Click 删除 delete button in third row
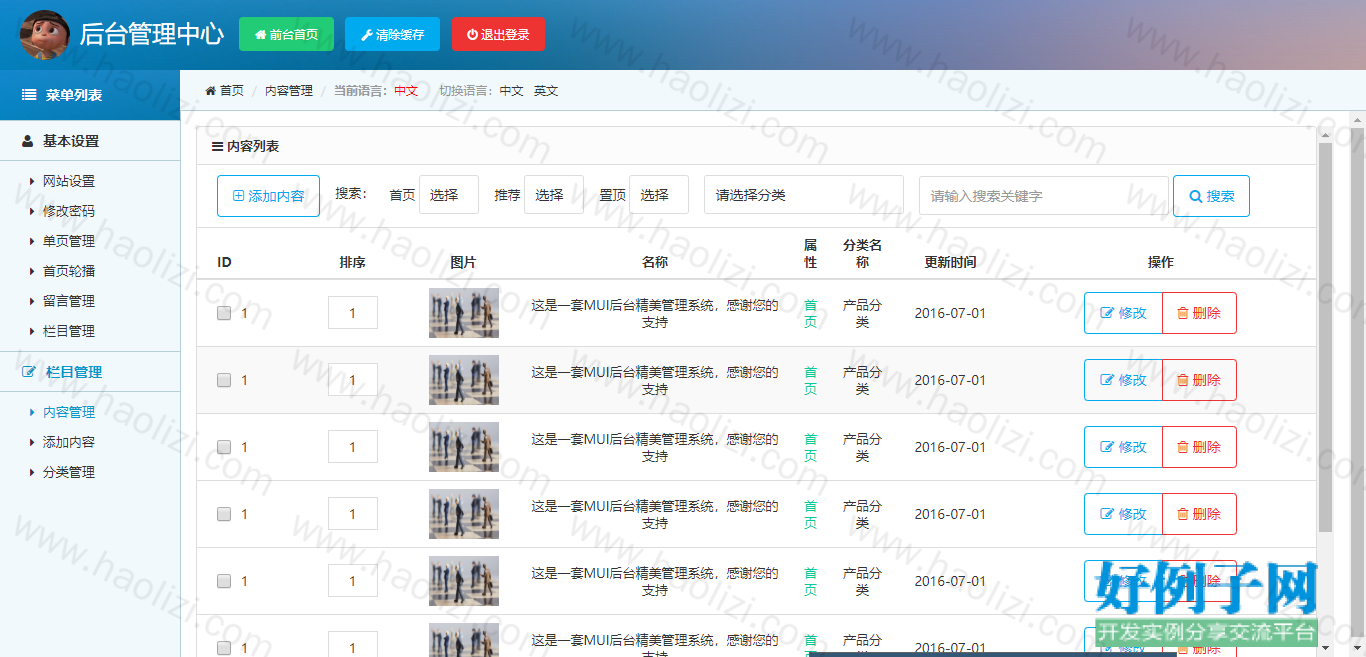The image size is (1366, 657). click(x=1199, y=447)
